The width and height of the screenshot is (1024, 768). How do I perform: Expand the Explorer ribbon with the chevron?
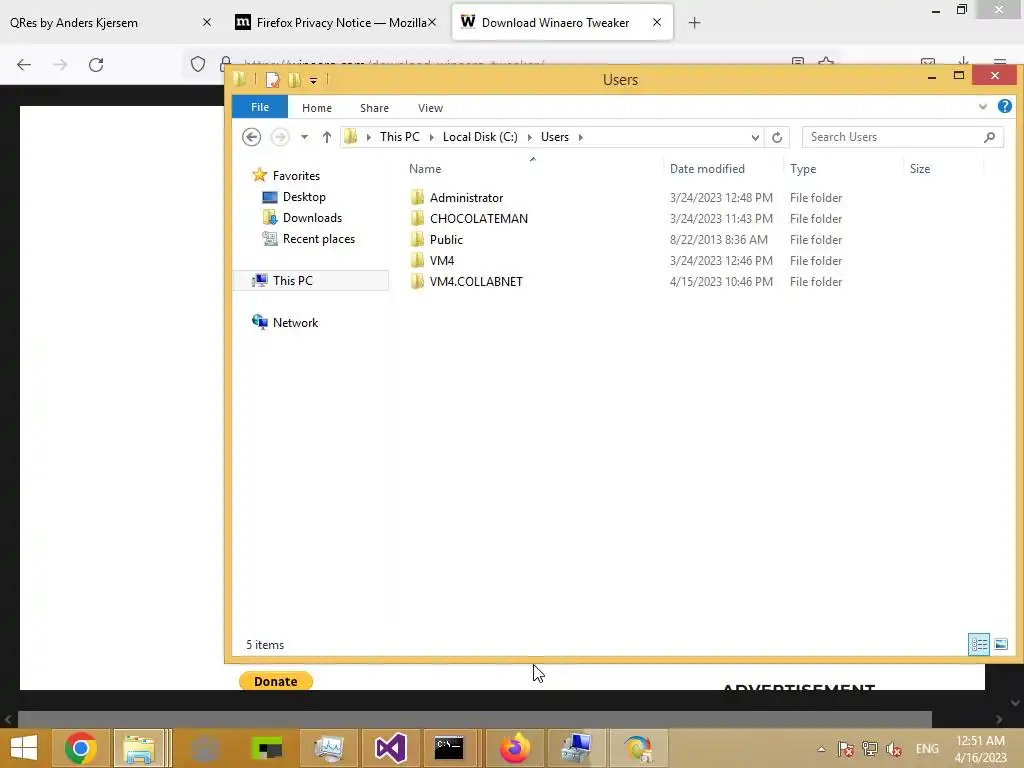[x=983, y=106]
